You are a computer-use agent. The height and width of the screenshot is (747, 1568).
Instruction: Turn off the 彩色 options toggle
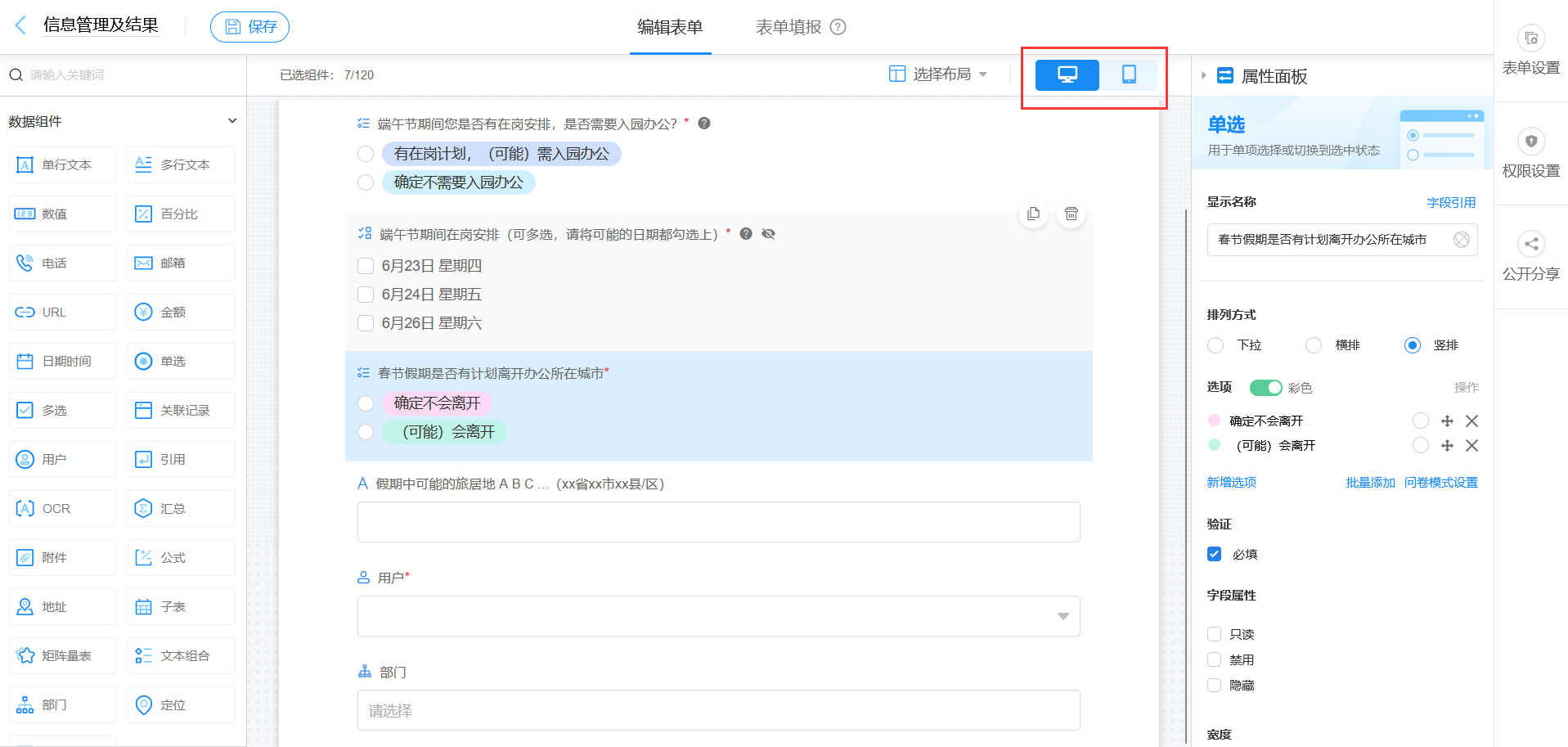(x=1265, y=387)
